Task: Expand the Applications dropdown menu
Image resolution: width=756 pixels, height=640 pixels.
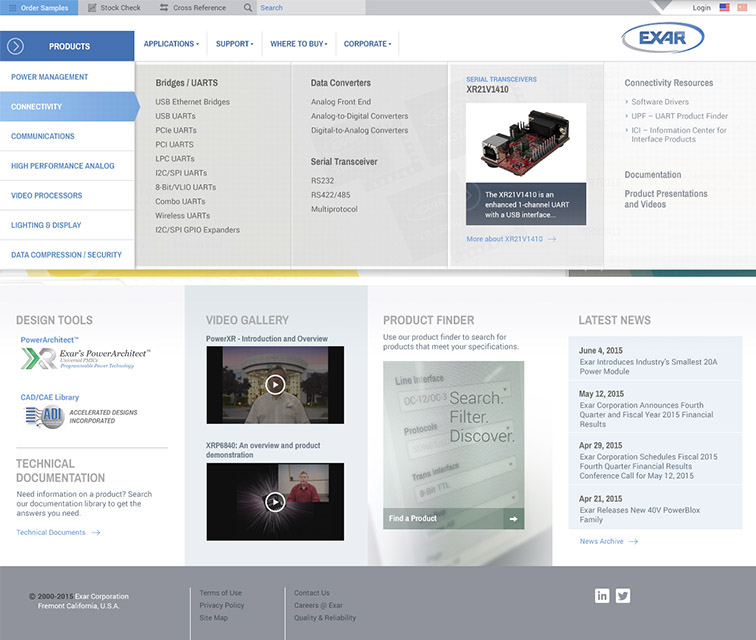Action: click(171, 44)
